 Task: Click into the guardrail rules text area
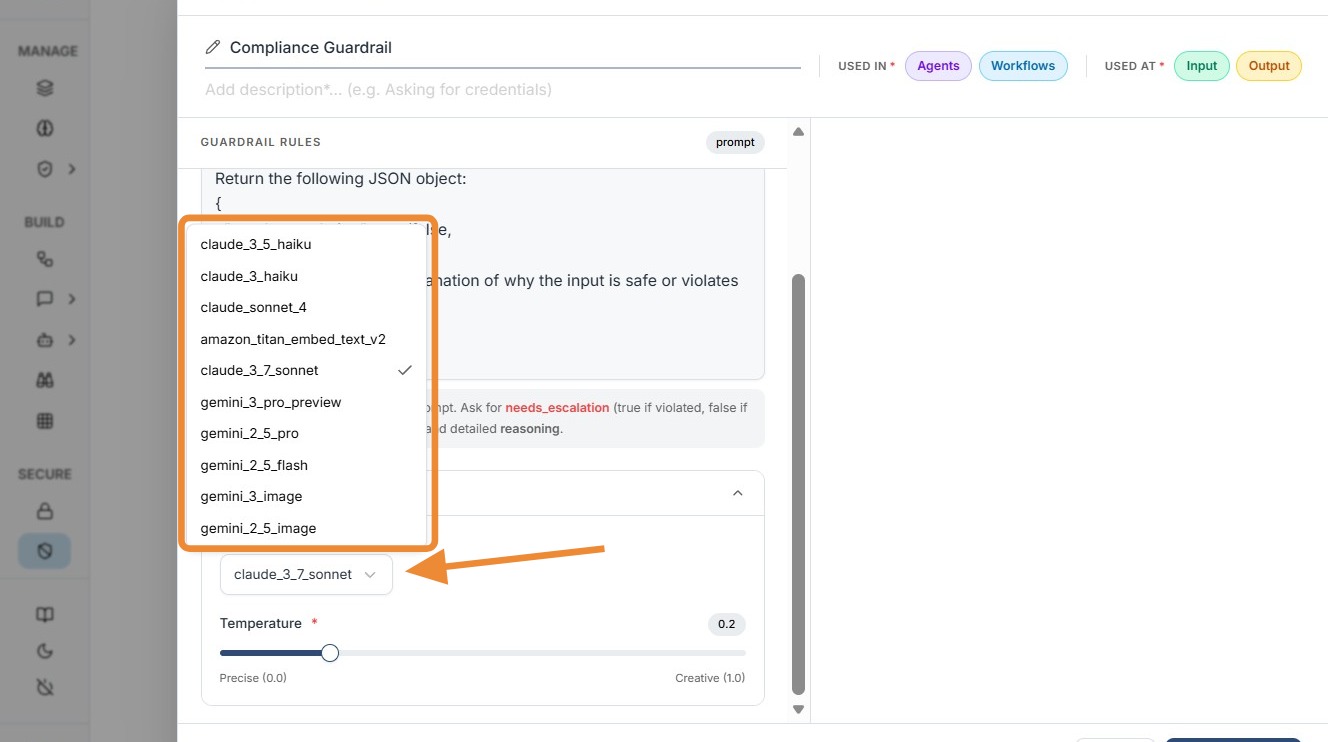point(484,273)
